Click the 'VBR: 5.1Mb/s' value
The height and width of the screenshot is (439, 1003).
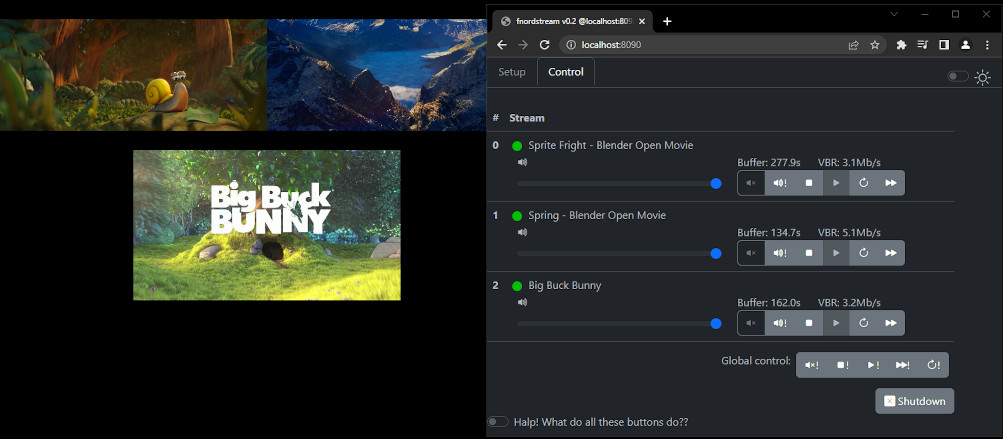point(849,232)
